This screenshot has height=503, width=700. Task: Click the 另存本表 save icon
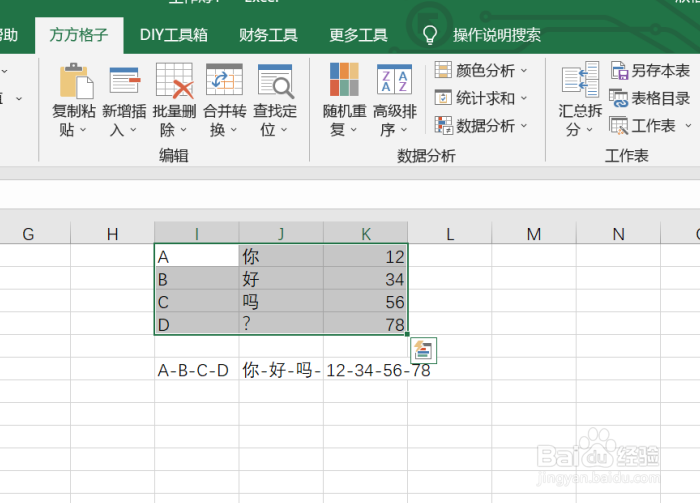(620, 71)
